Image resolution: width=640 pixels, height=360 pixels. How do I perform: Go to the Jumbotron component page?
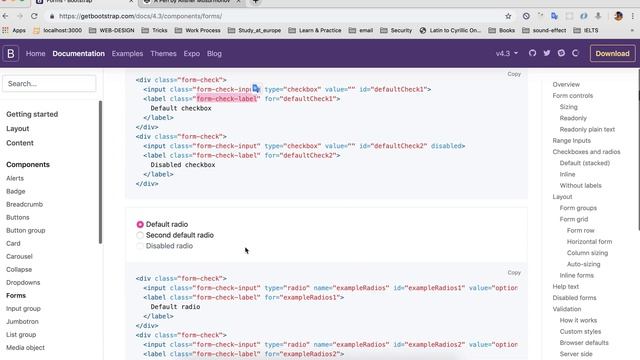click(x=22, y=322)
